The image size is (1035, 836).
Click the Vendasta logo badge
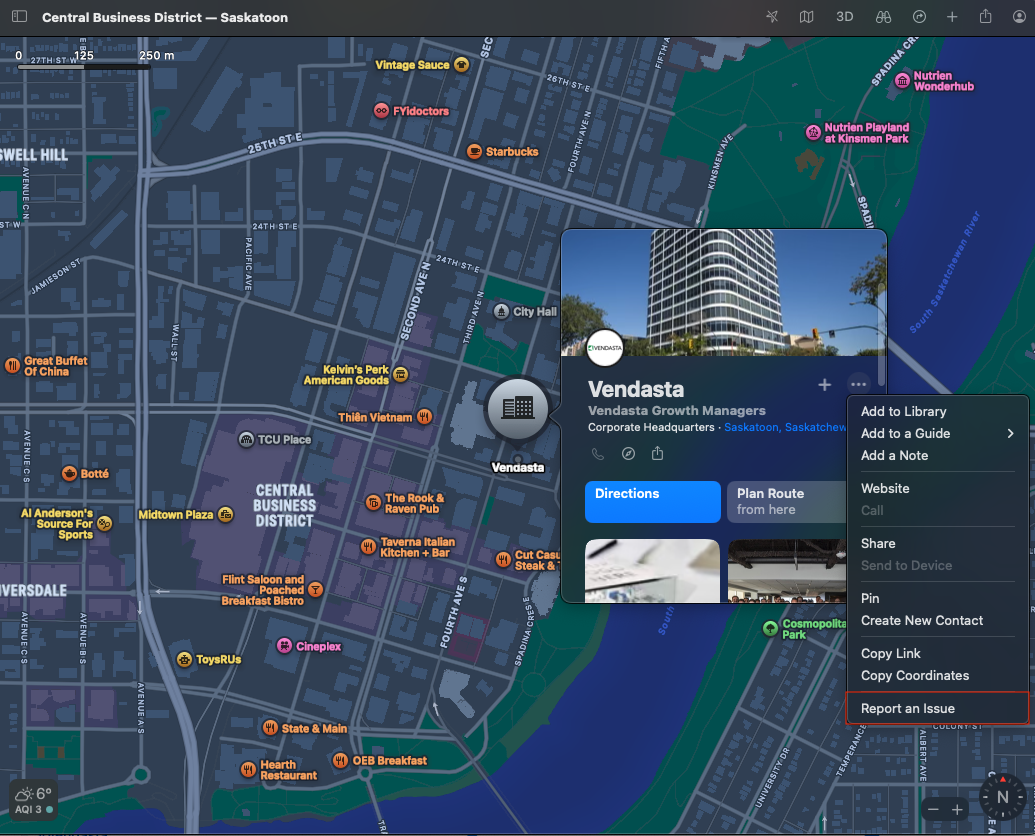[605, 348]
